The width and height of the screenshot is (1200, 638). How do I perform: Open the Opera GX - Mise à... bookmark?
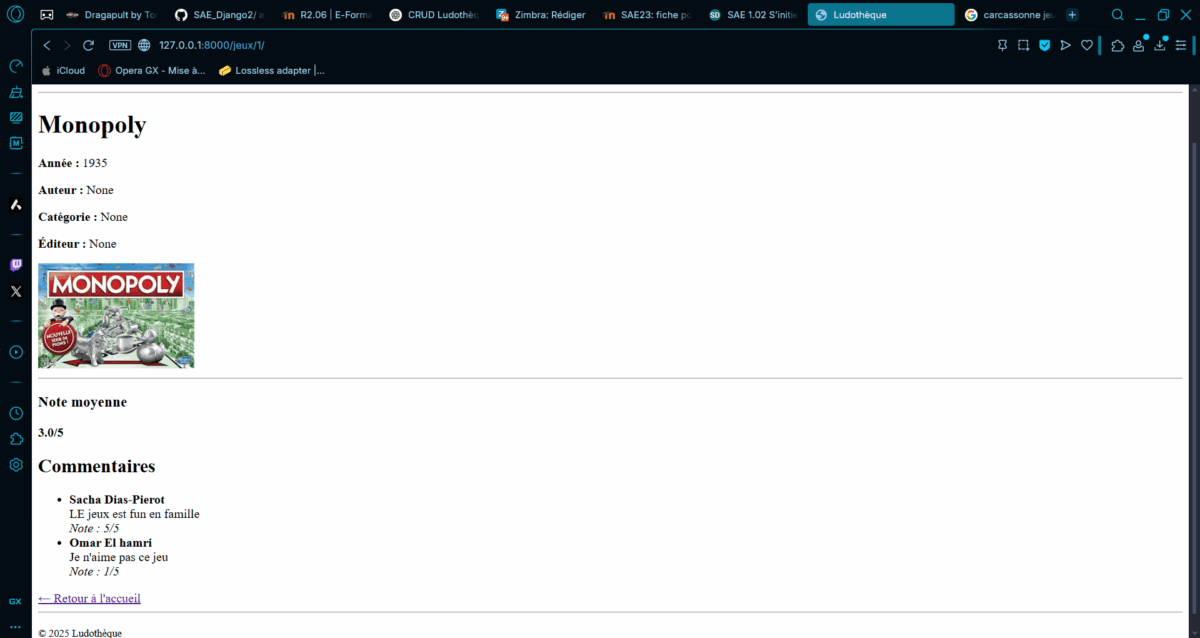(152, 70)
